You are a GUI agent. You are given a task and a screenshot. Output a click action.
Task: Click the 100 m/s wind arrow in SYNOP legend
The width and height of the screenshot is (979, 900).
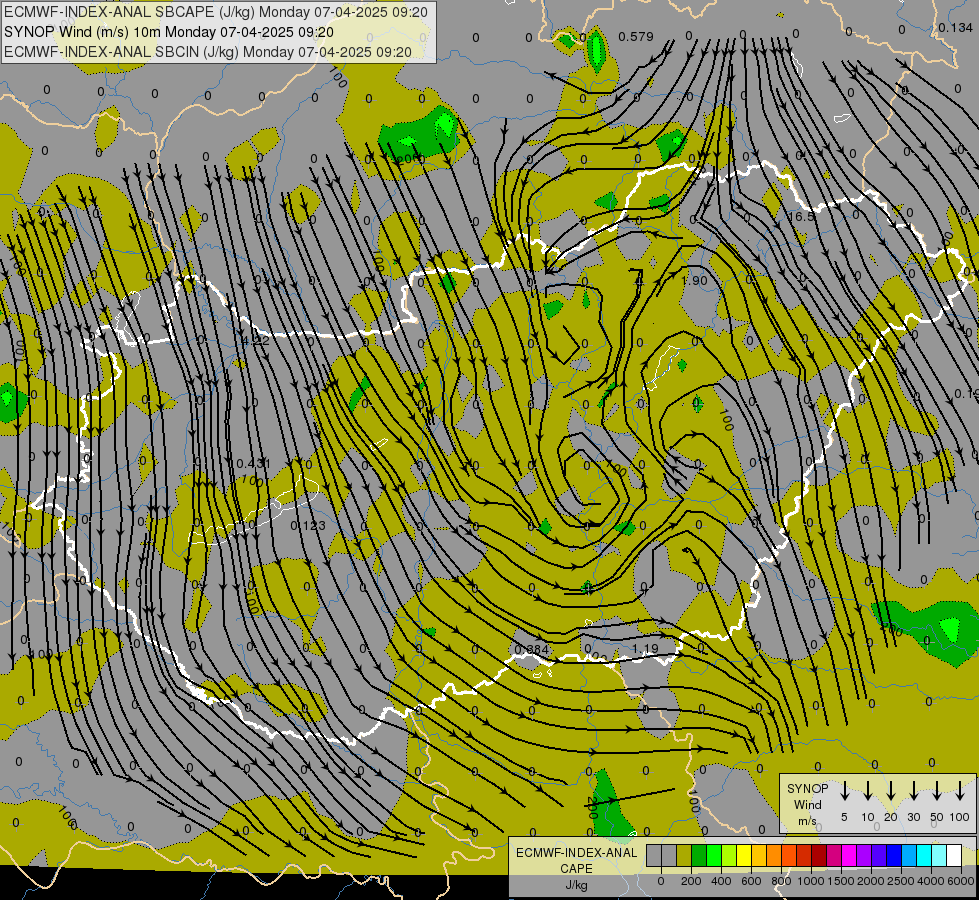960,791
